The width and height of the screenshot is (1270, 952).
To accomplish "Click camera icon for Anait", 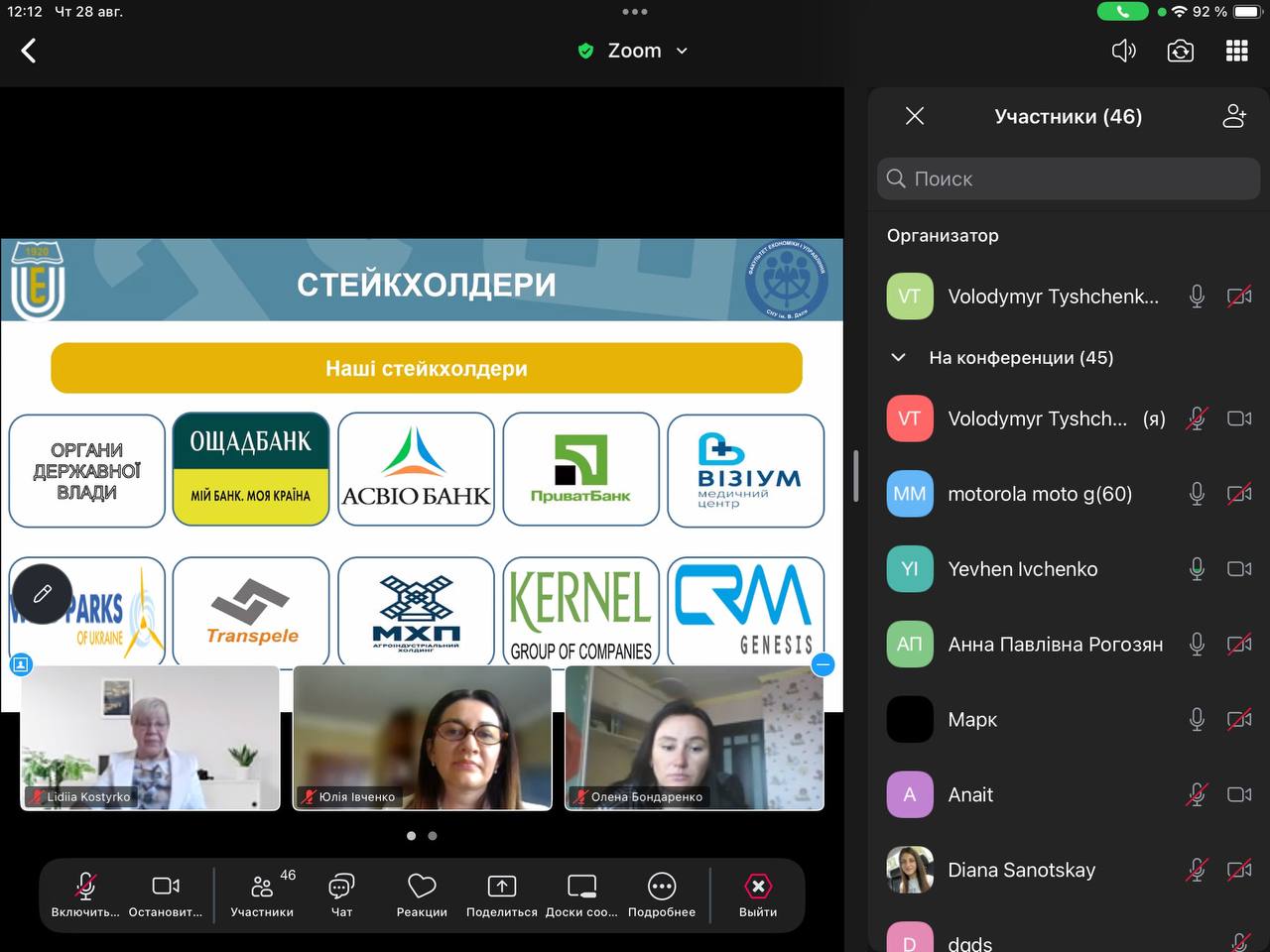I will point(1239,794).
